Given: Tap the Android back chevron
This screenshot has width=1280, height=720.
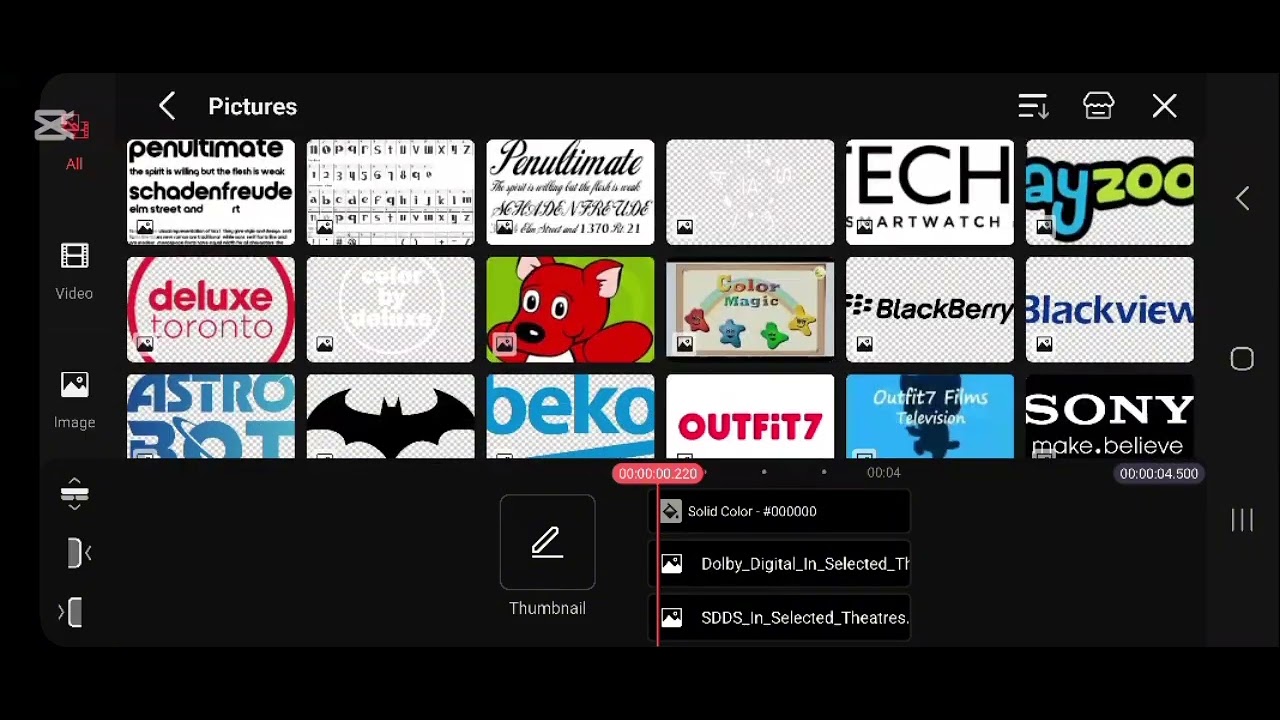Looking at the screenshot, I should pyautogui.click(x=1242, y=198).
